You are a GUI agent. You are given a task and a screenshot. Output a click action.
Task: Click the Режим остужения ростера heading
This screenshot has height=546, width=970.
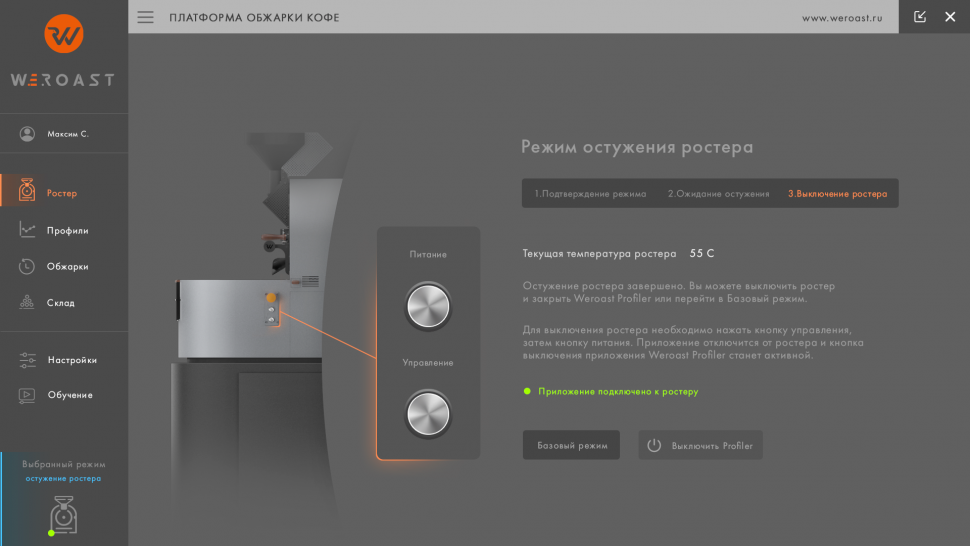coord(637,147)
